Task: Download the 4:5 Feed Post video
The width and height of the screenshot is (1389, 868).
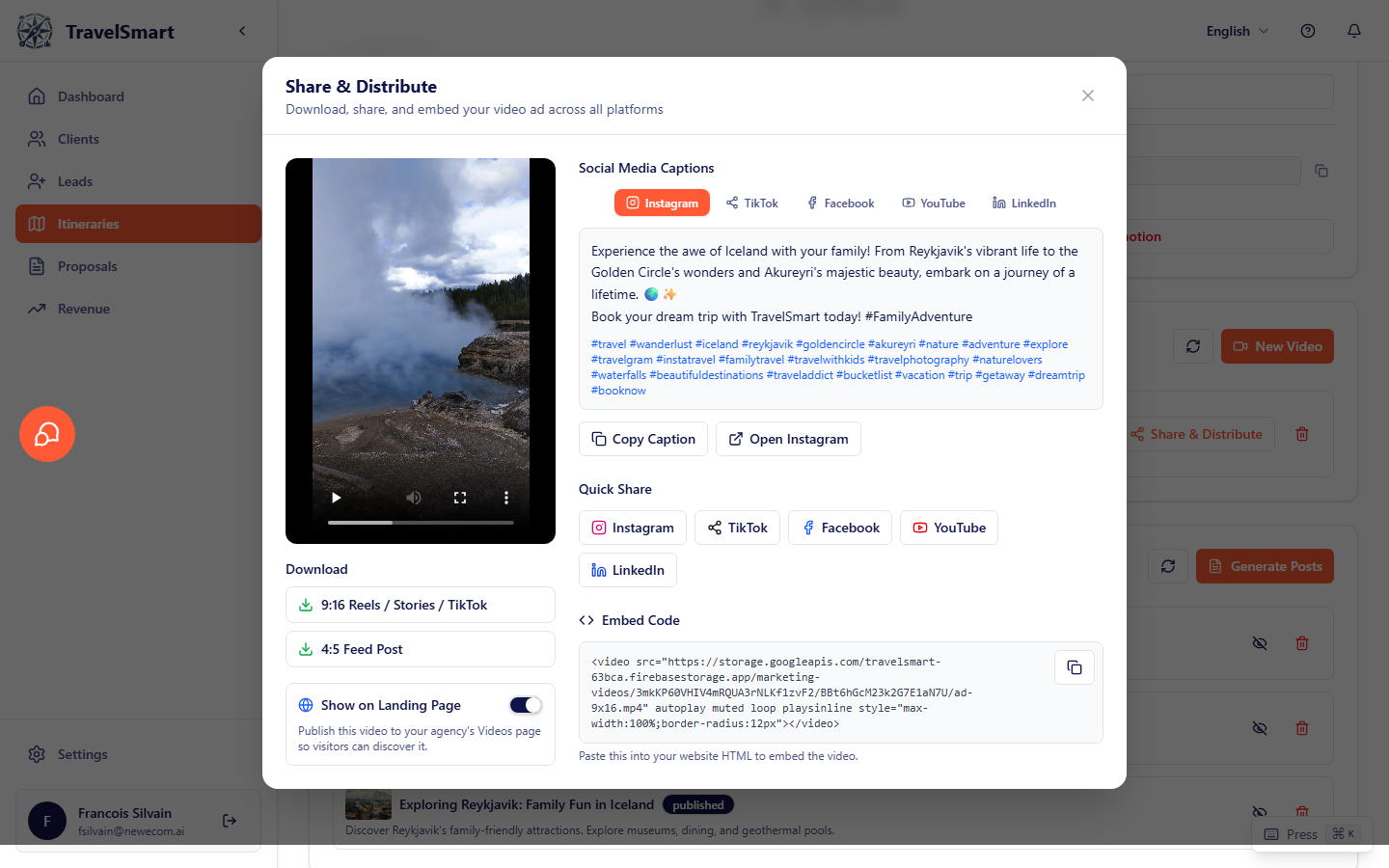Action: (x=421, y=649)
